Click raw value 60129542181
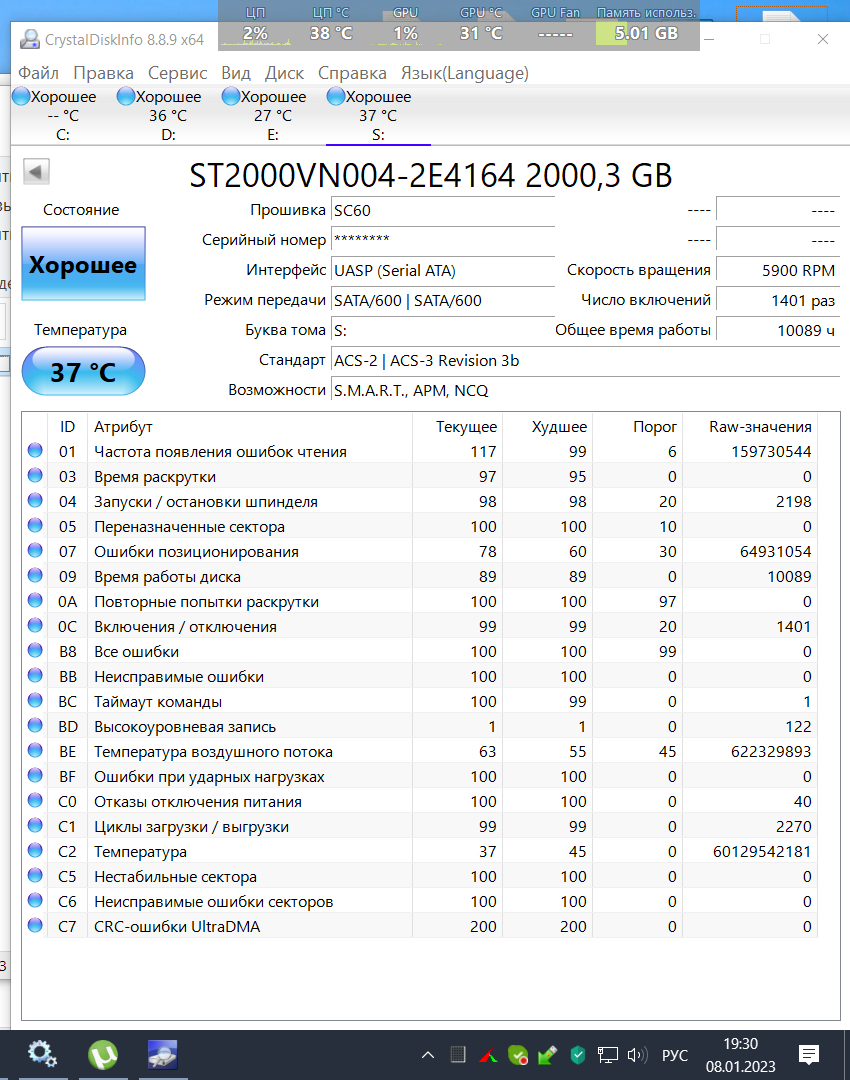The width and height of the screenshot is (850, 1080). [762, 851]
